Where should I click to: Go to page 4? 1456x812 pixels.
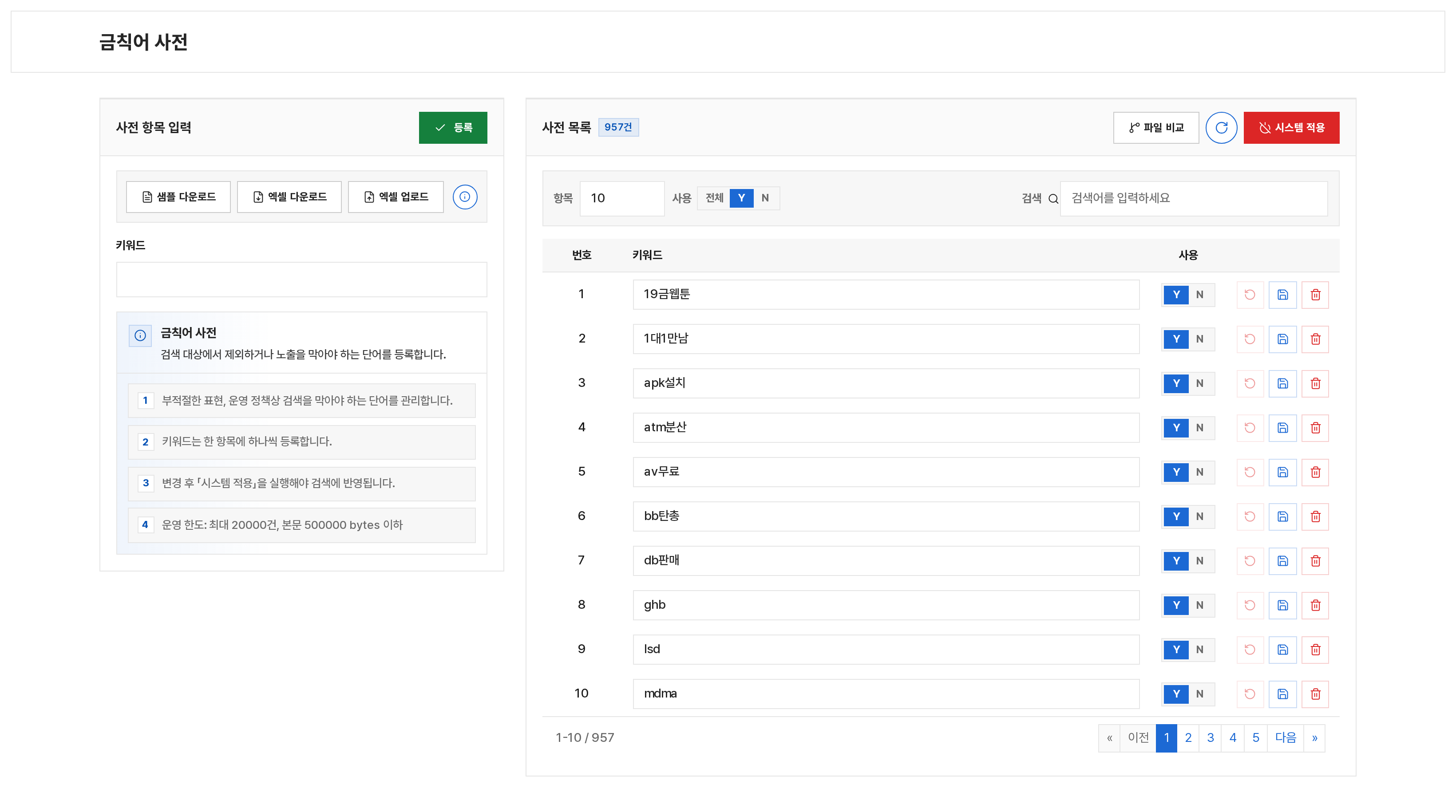pos(1233,738)
